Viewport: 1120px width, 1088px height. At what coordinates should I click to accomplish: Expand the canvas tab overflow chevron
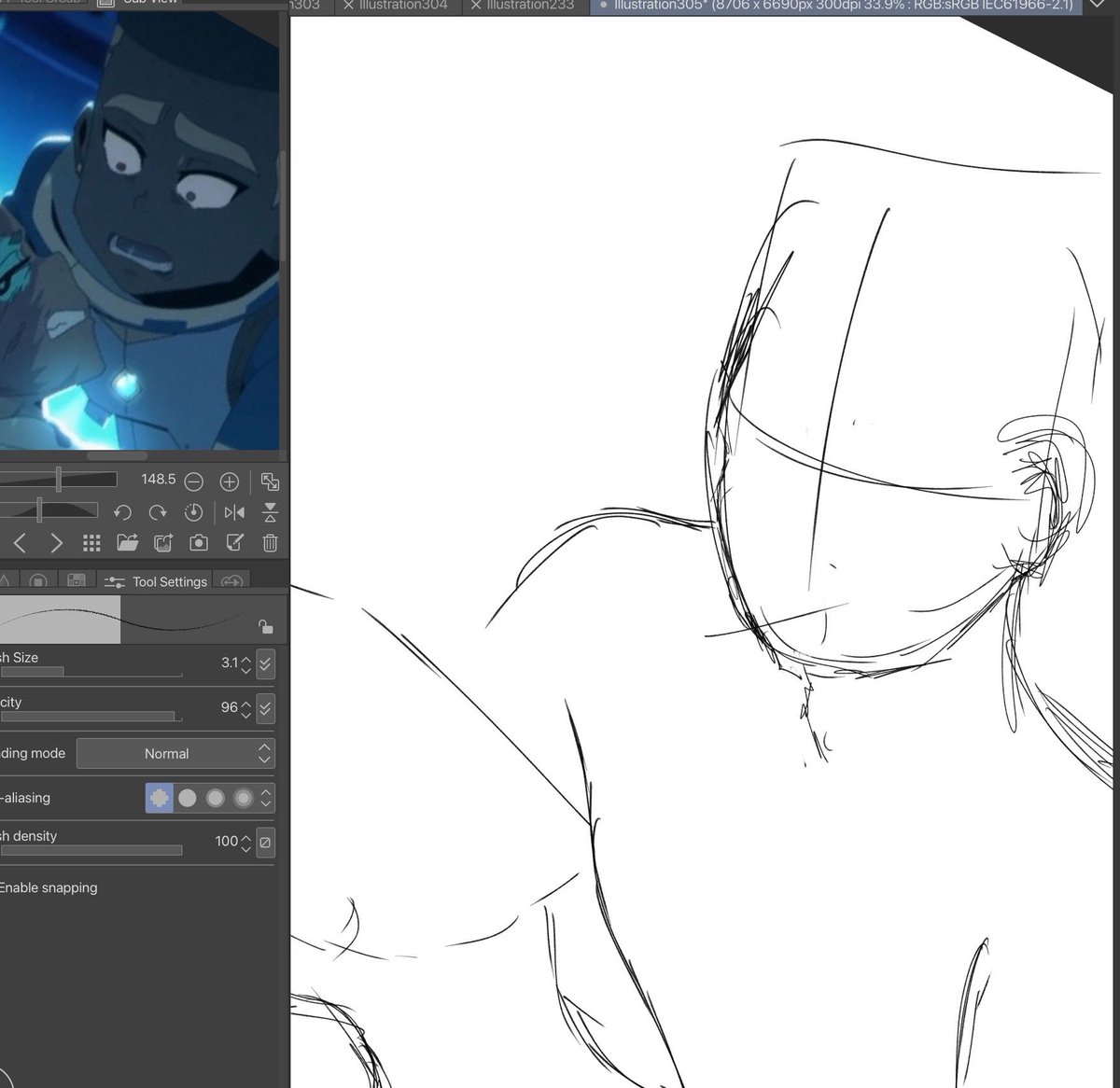click(1098, 5)
